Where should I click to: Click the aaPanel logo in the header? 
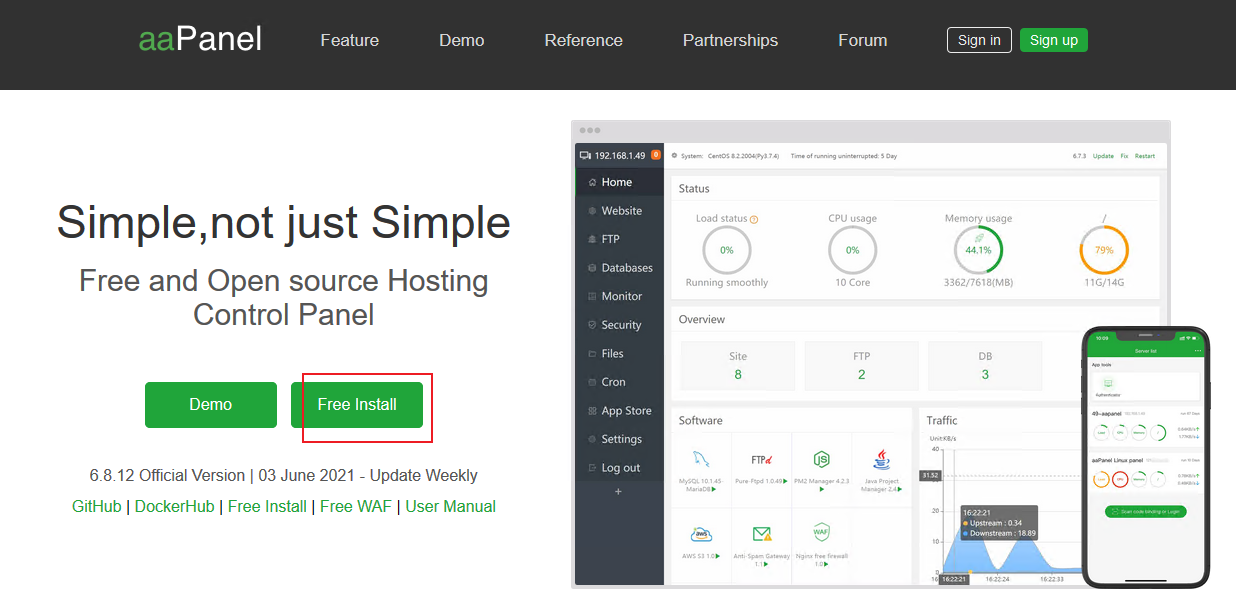pyautogui.click(x=200, y=40)
